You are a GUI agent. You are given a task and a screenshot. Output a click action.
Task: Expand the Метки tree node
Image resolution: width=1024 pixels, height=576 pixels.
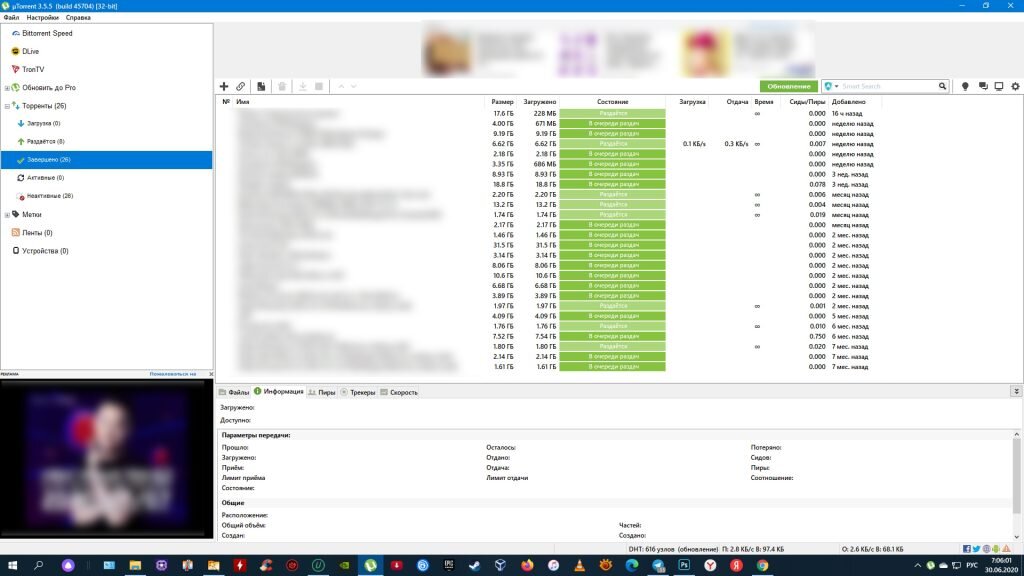point(7,214)
